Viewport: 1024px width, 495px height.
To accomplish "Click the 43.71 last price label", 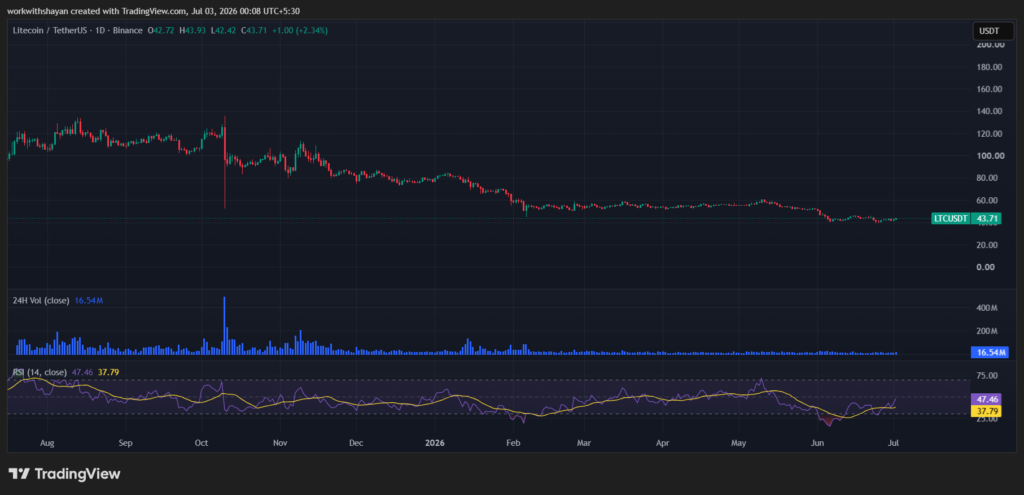I will [986, 218].
